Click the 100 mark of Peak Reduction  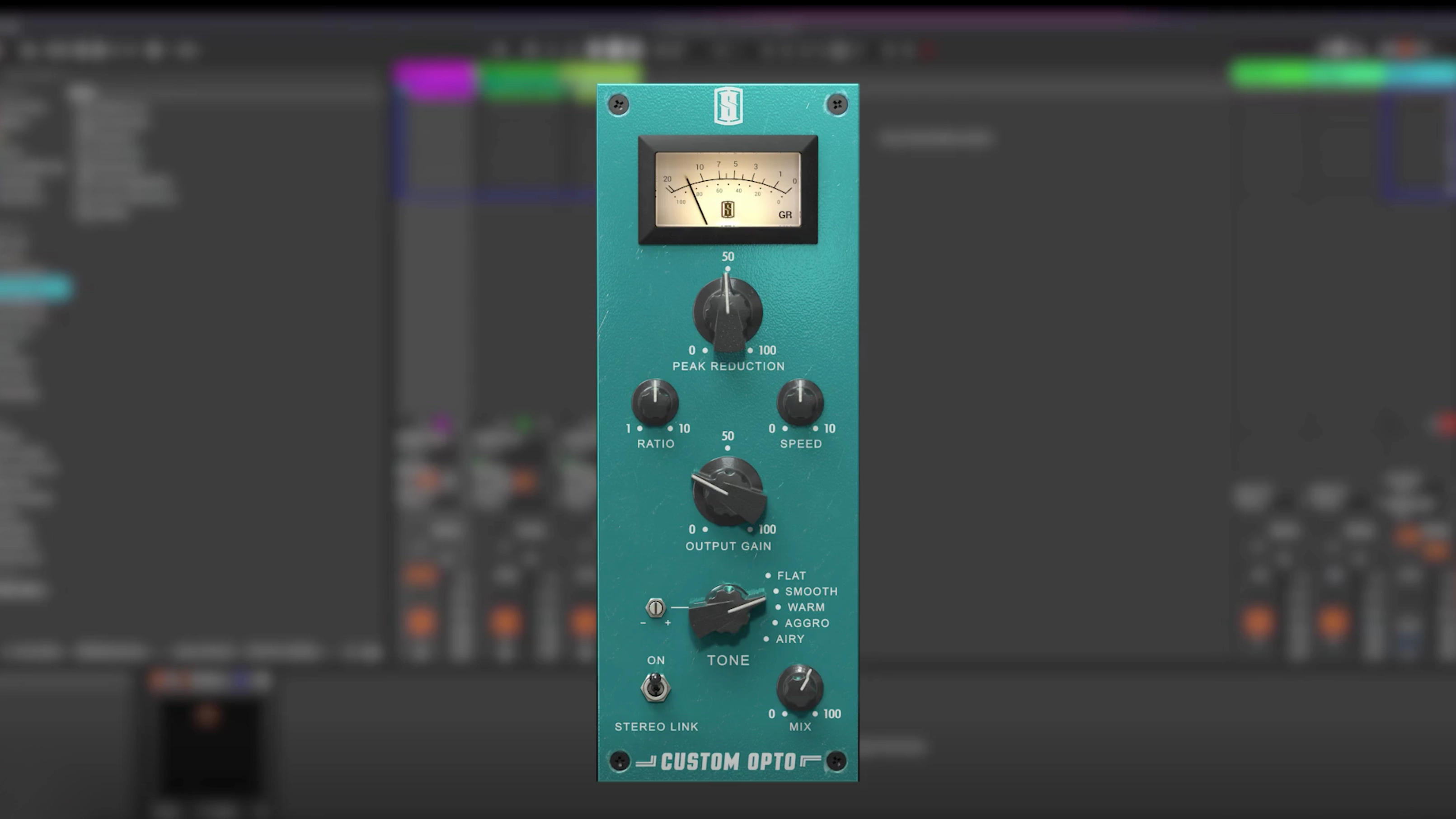tap(767, 350)
